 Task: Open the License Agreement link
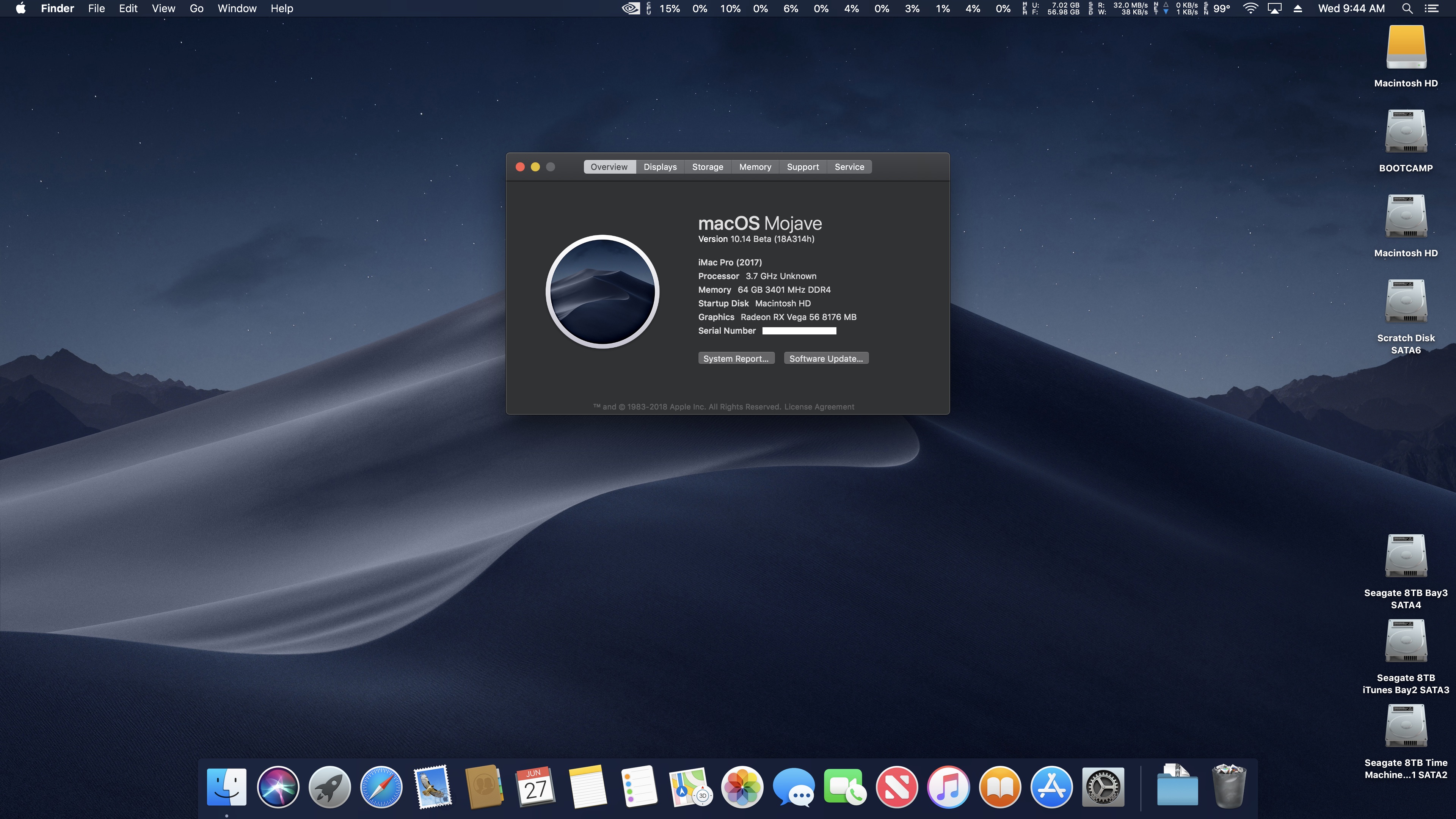(x=819, y=407)
